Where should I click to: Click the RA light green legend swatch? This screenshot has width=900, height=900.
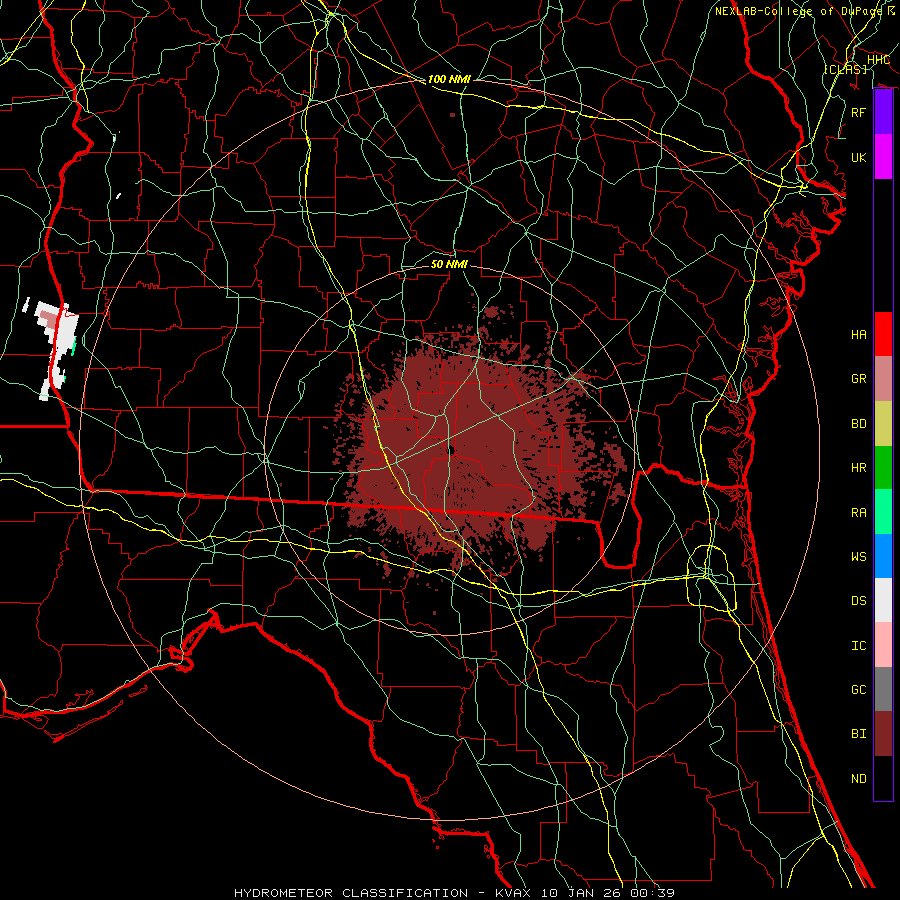(883, 512)
